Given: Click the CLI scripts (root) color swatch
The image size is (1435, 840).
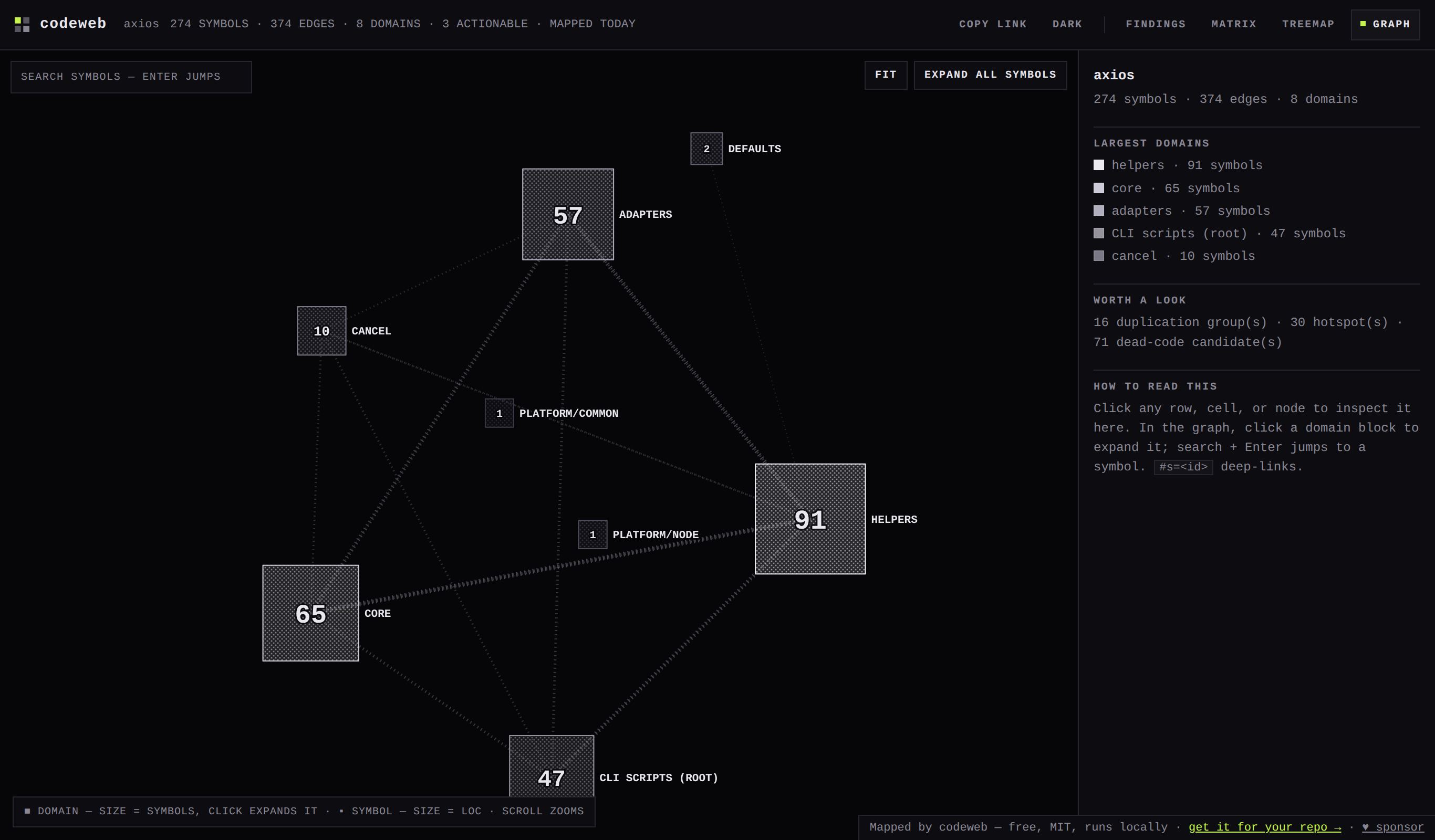Looking at the screenshot, I should point(1098,233).
